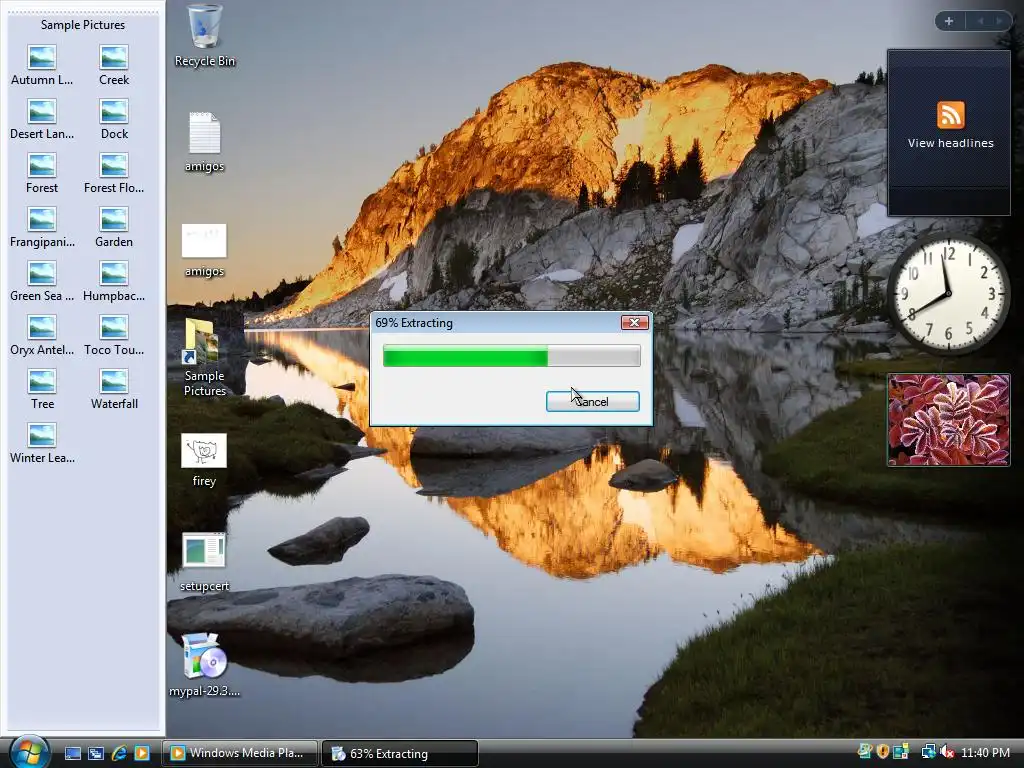Click the extraction progress bar
The width and height of the screenshot is (1024, 768).
511,356
